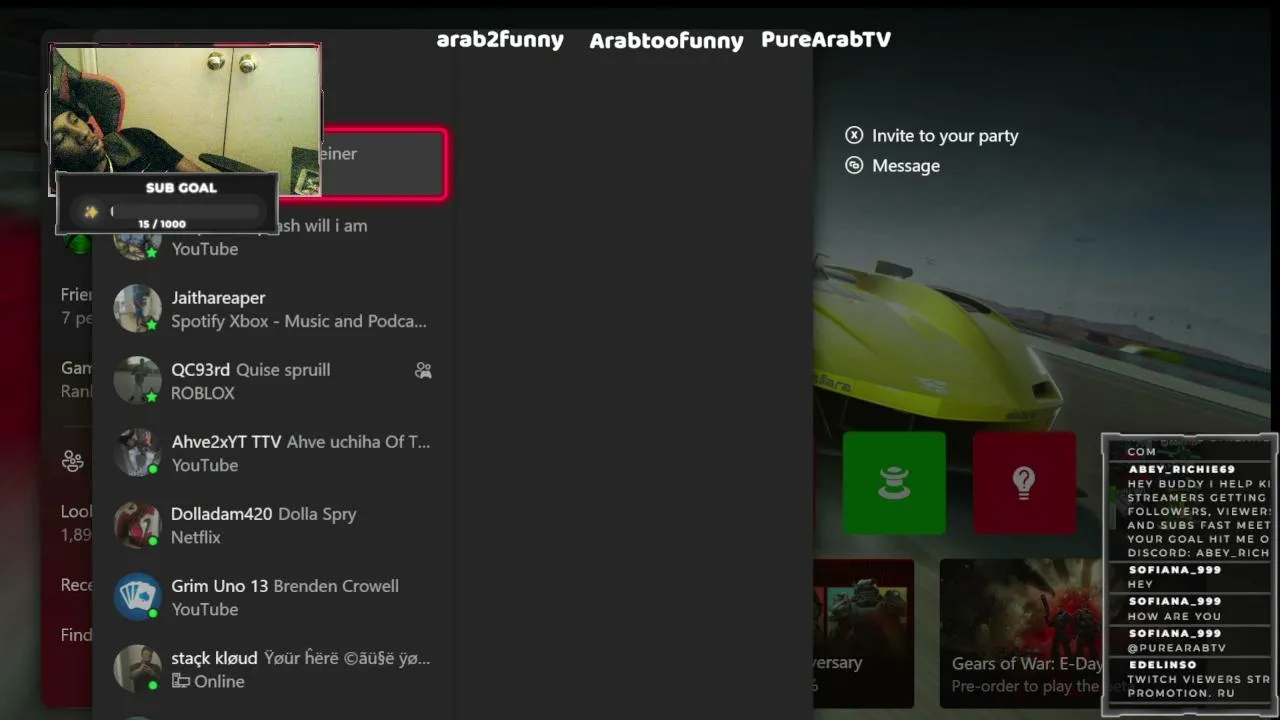This screenshot has width=1280, height=720.
Task: Open Jaithareaper's profile avatar
Action: coord(137,309)
